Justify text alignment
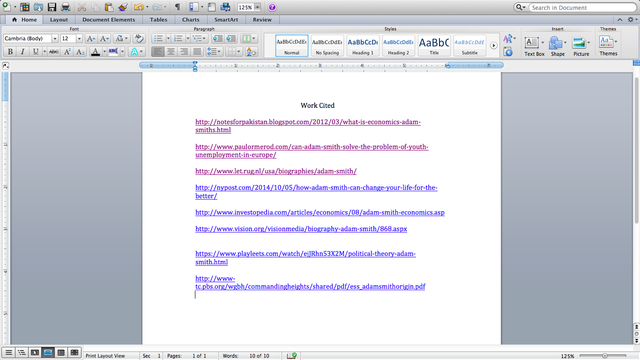Viewport: 640px width, 360px height. coord(197,51)
